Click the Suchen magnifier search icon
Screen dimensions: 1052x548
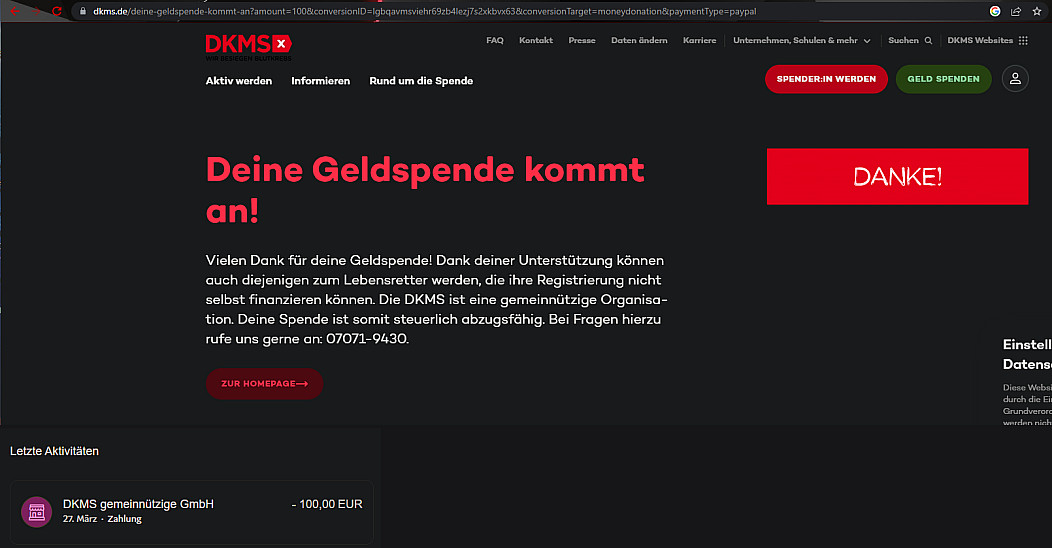[928, 41]
